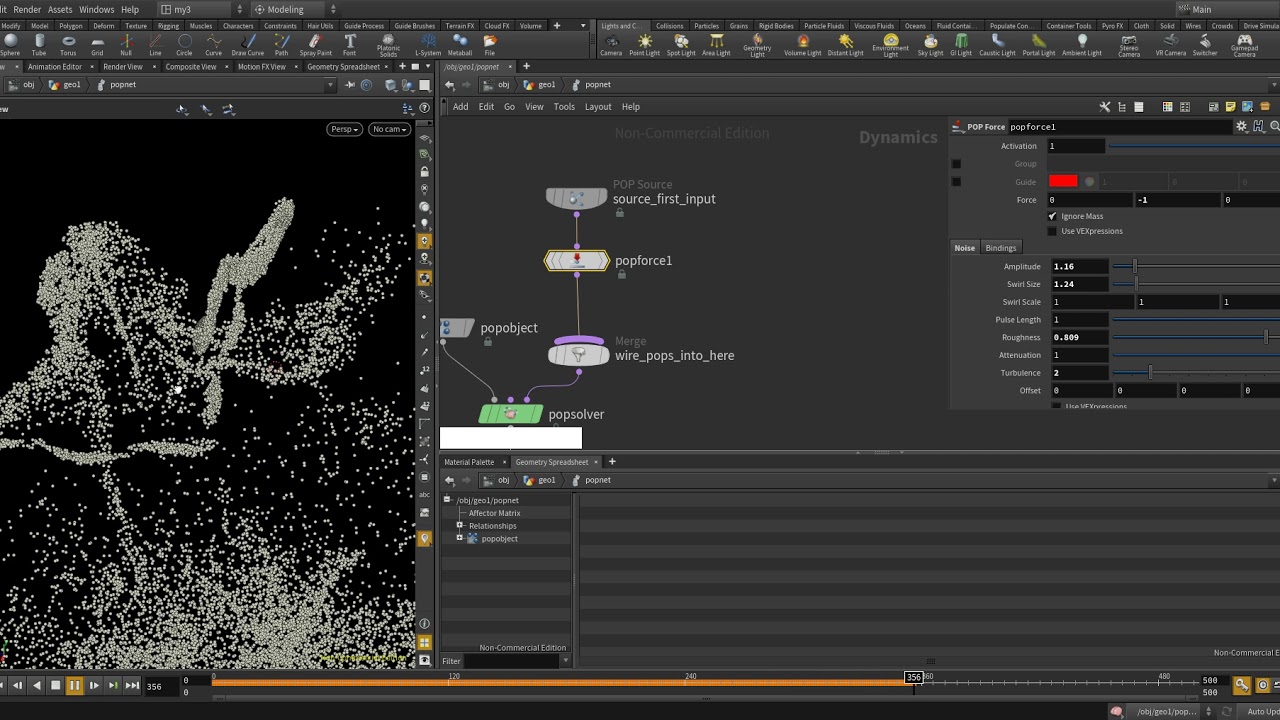Image resolution: width=1280 pixels, height=720 pixels.
Task: Open parameter gear menu for popforce1
Action: [1242, 127]
